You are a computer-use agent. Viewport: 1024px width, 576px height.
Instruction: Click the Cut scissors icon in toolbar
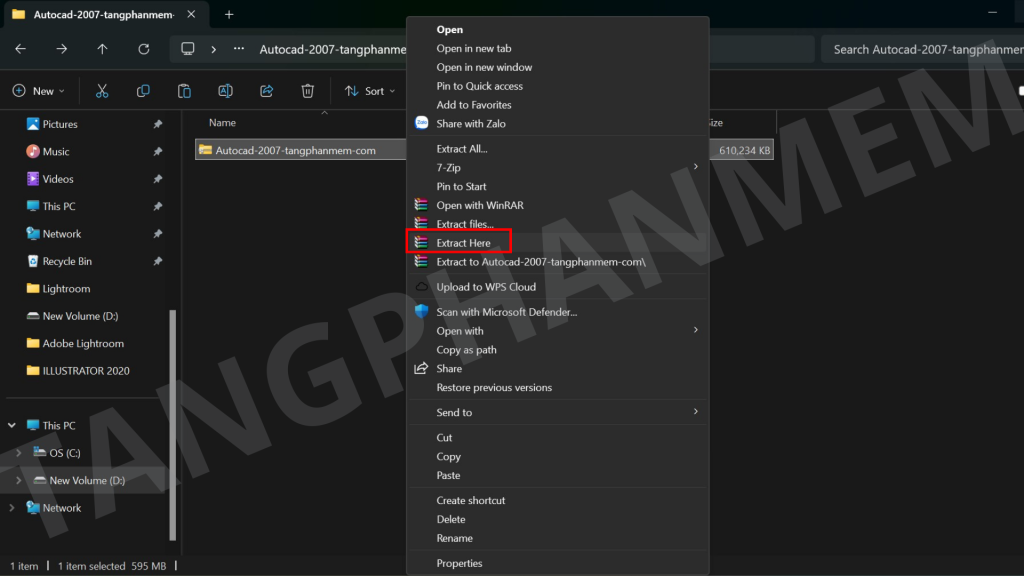click(x=102, y=91)
